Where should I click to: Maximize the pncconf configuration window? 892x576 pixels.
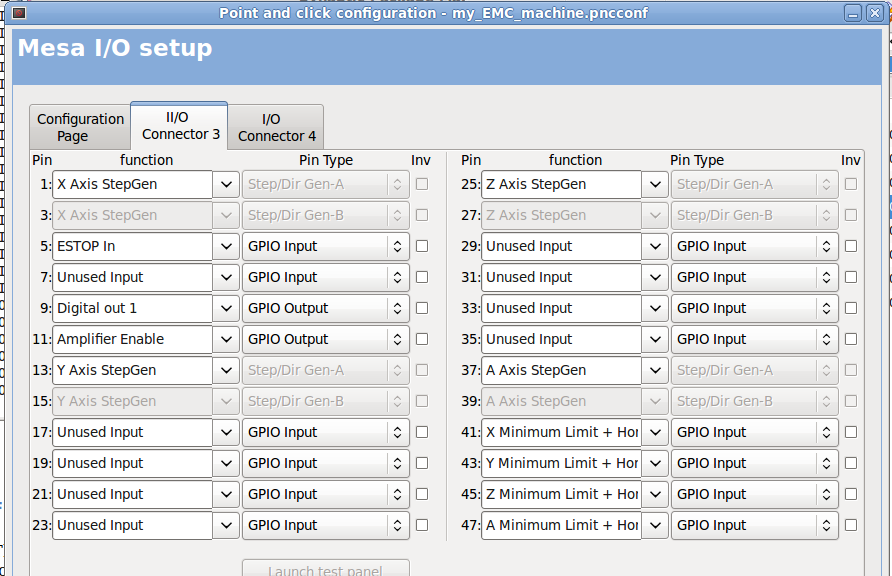(x=853, y=13)
